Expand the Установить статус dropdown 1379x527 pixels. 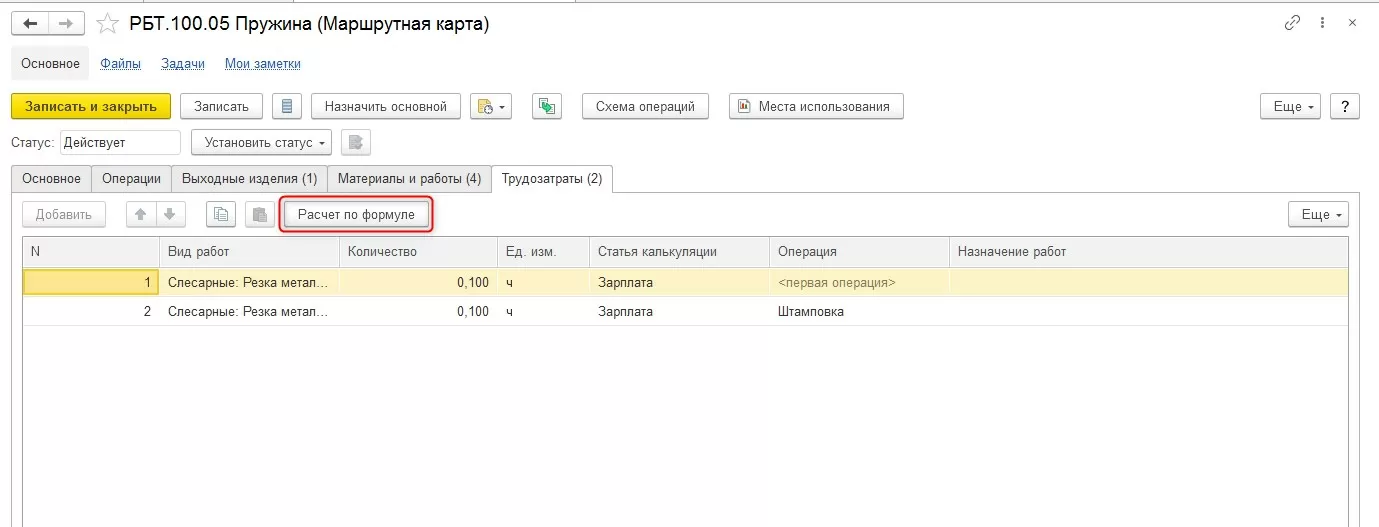click(x=261, y=143)
